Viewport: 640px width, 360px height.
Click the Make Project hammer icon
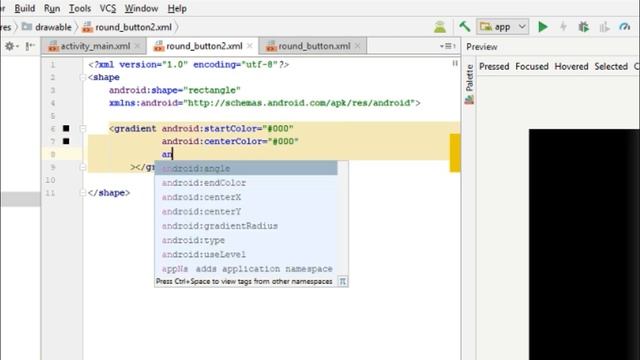click(464, 27)
